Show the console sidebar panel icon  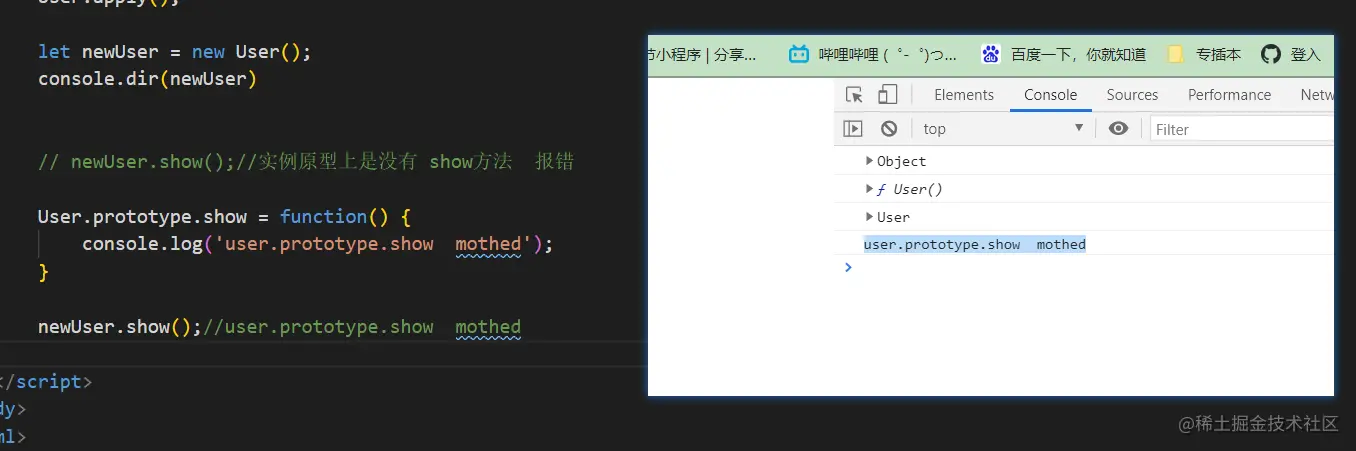tap(852, 128)
